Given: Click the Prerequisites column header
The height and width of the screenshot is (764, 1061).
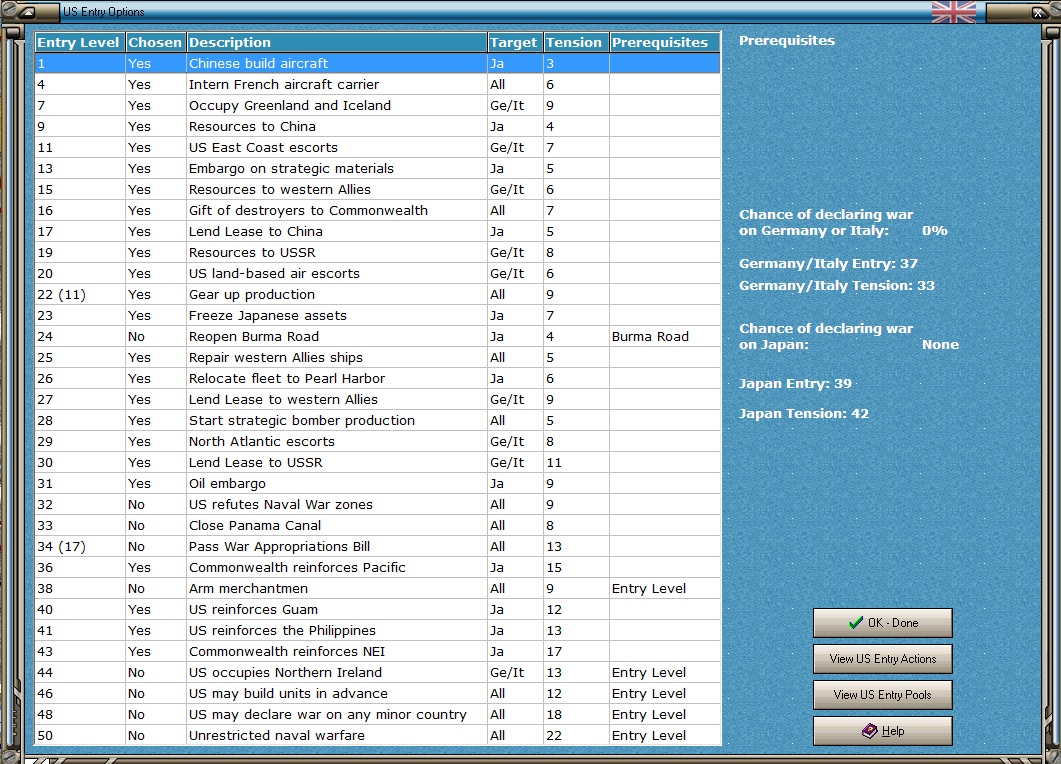Looking at the screenshot, I should pyautogui.click(x=664, y=42).
